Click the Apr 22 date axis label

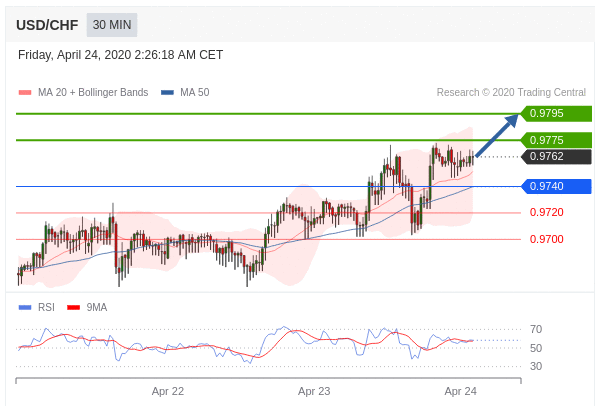click(x=168, y=391)
